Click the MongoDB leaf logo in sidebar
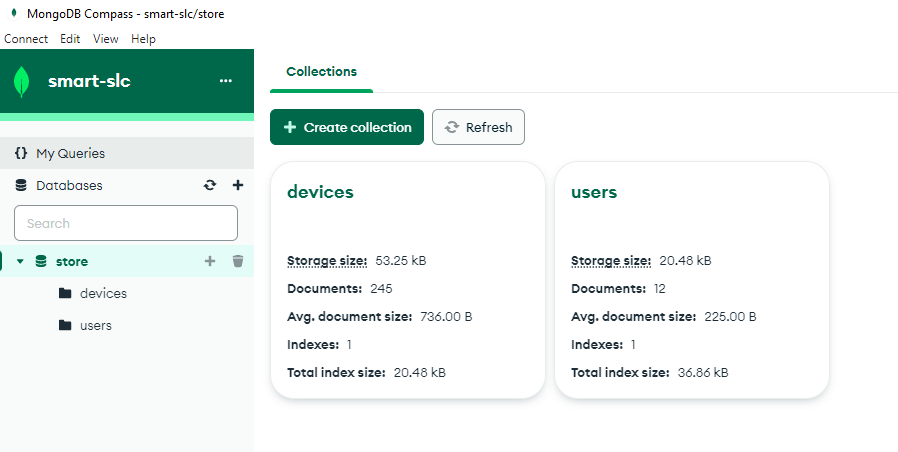Image resolution: width=898 pixels, height=452 pixels. click(x=21, y=81)
